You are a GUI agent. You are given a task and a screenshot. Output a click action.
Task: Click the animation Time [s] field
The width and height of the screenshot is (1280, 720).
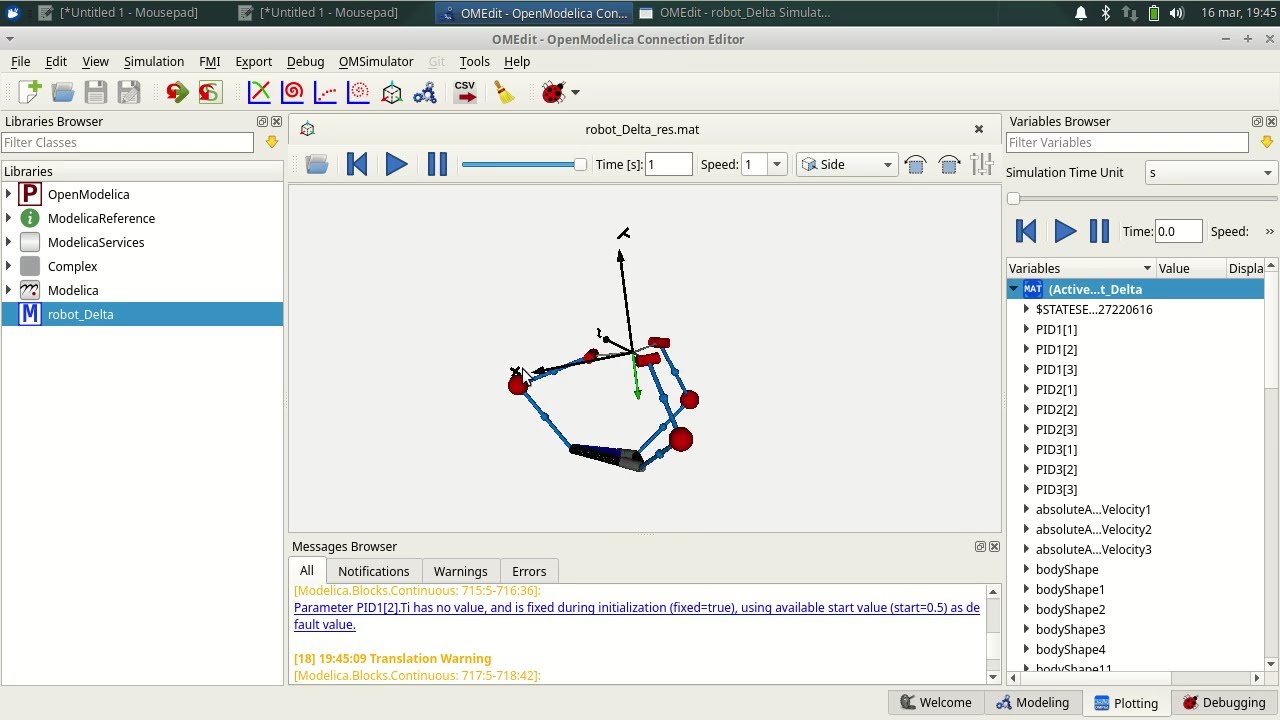[669, 164]
